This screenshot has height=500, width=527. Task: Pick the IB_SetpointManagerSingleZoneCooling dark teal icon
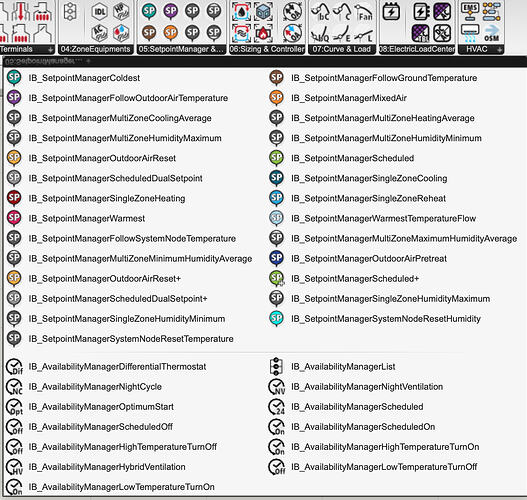click(x=277, y=178)
